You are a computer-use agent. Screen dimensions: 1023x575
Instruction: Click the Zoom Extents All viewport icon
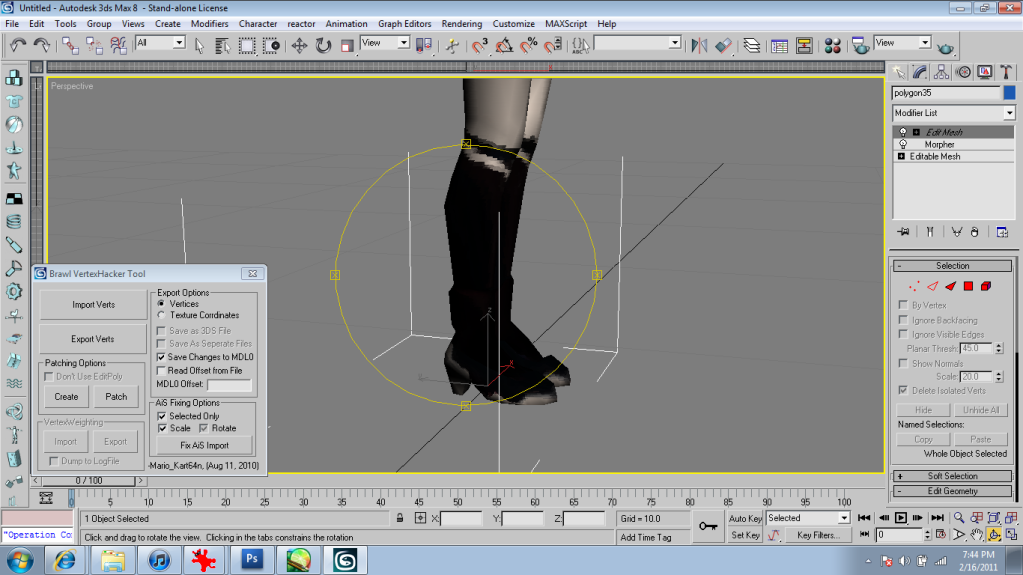[1011, 518]
